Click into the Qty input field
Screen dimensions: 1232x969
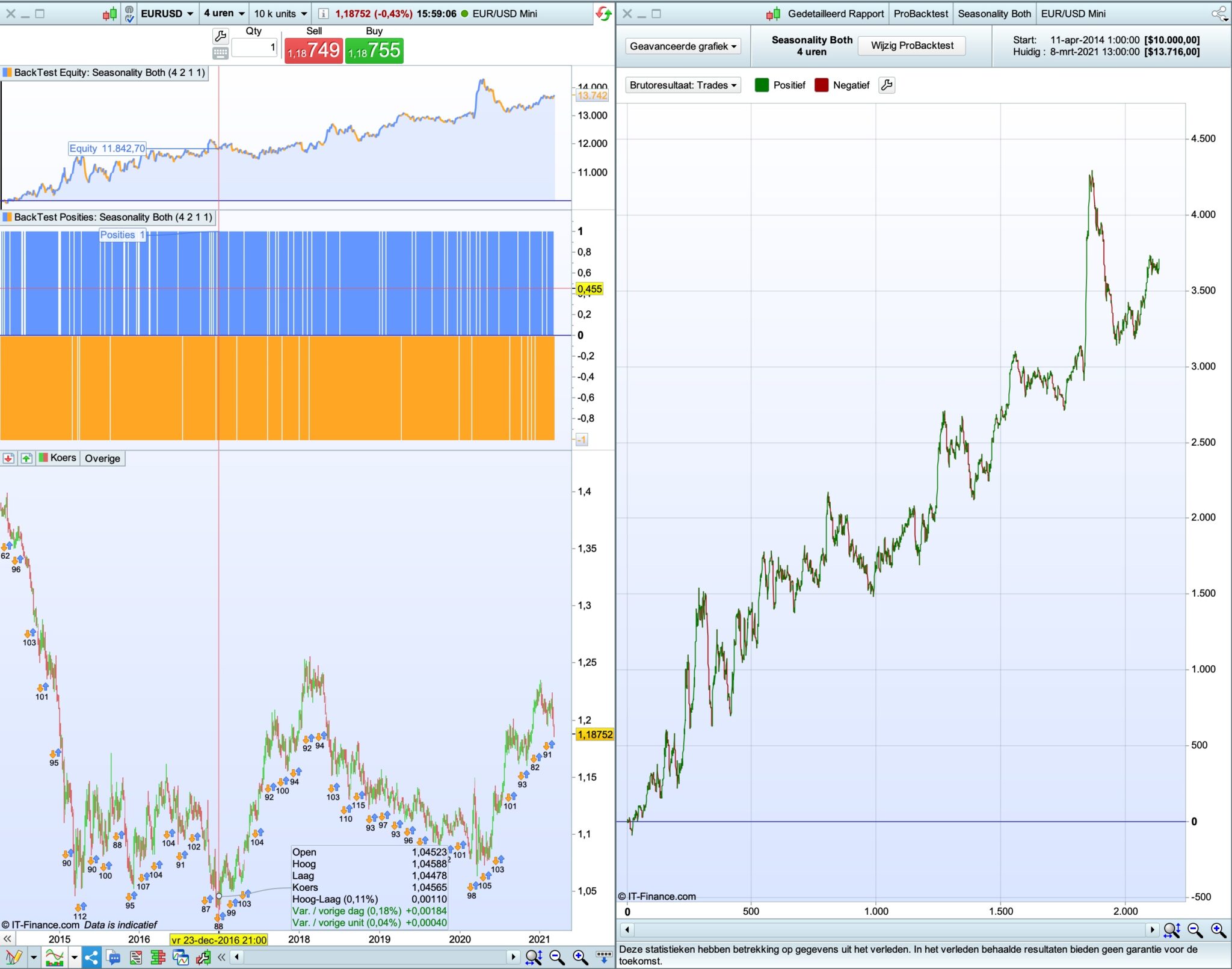(254, 48)
